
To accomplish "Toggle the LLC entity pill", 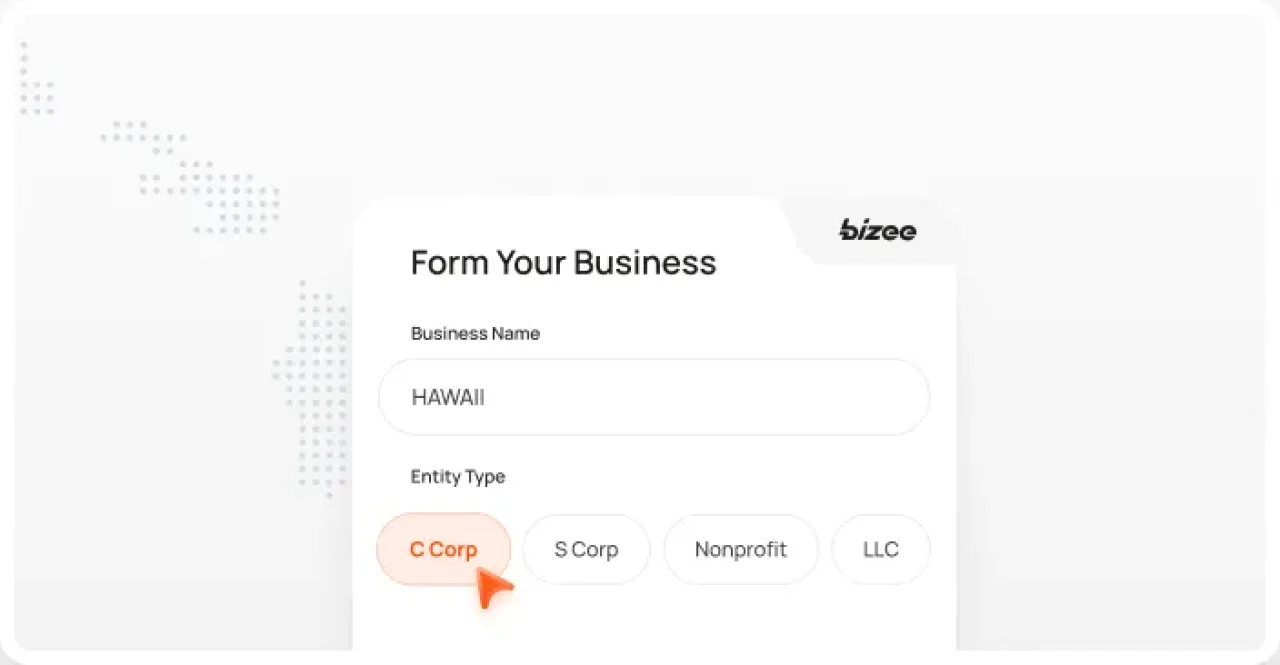I will click(x=880, y=549).
